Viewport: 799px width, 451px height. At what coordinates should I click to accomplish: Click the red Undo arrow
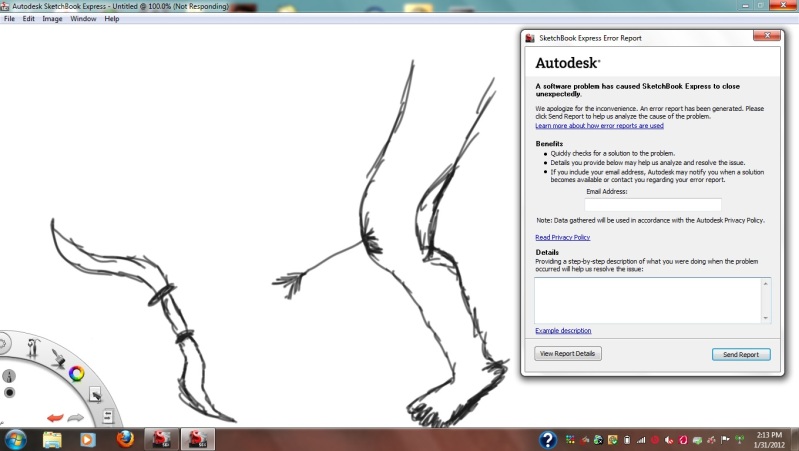[x=54, y=418]
